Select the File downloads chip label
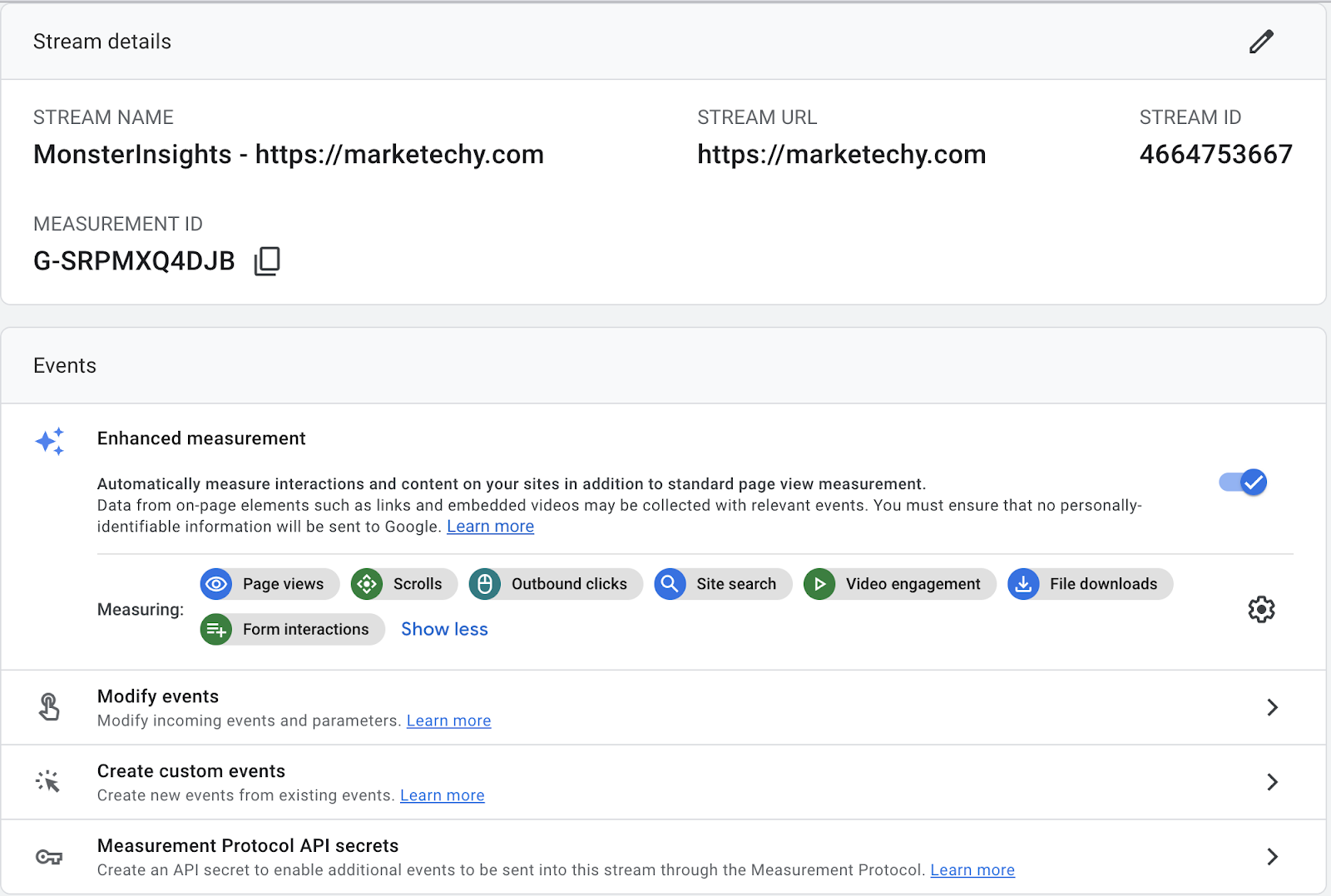Viewport: 1331px width, 896px height. tap(1103, 584)
